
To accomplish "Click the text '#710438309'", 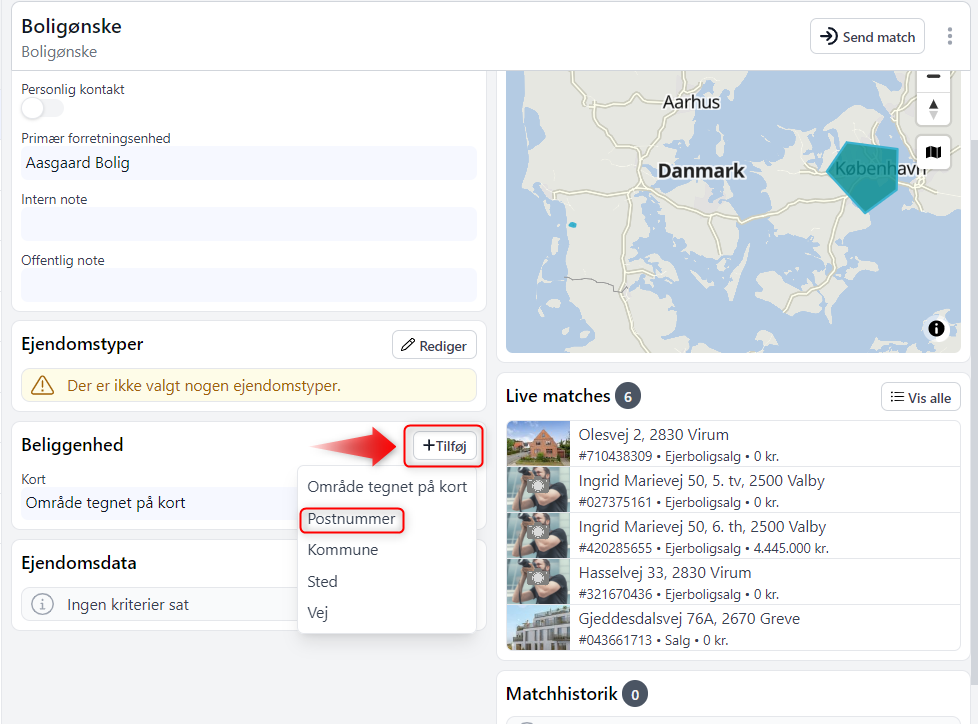I will [x=615, y=456].
